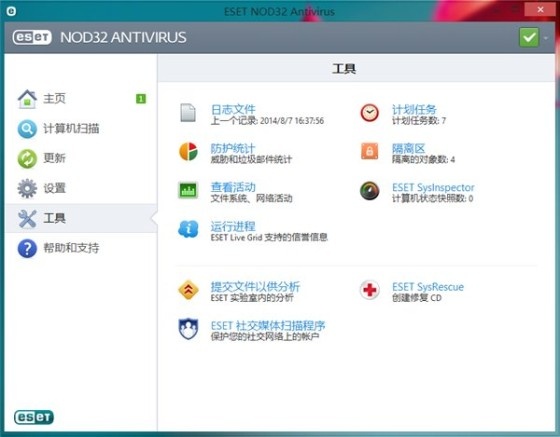Click the text 威胁和垃圾邮件统计
The height and width of the screenshot is (437, 560).
251,159
